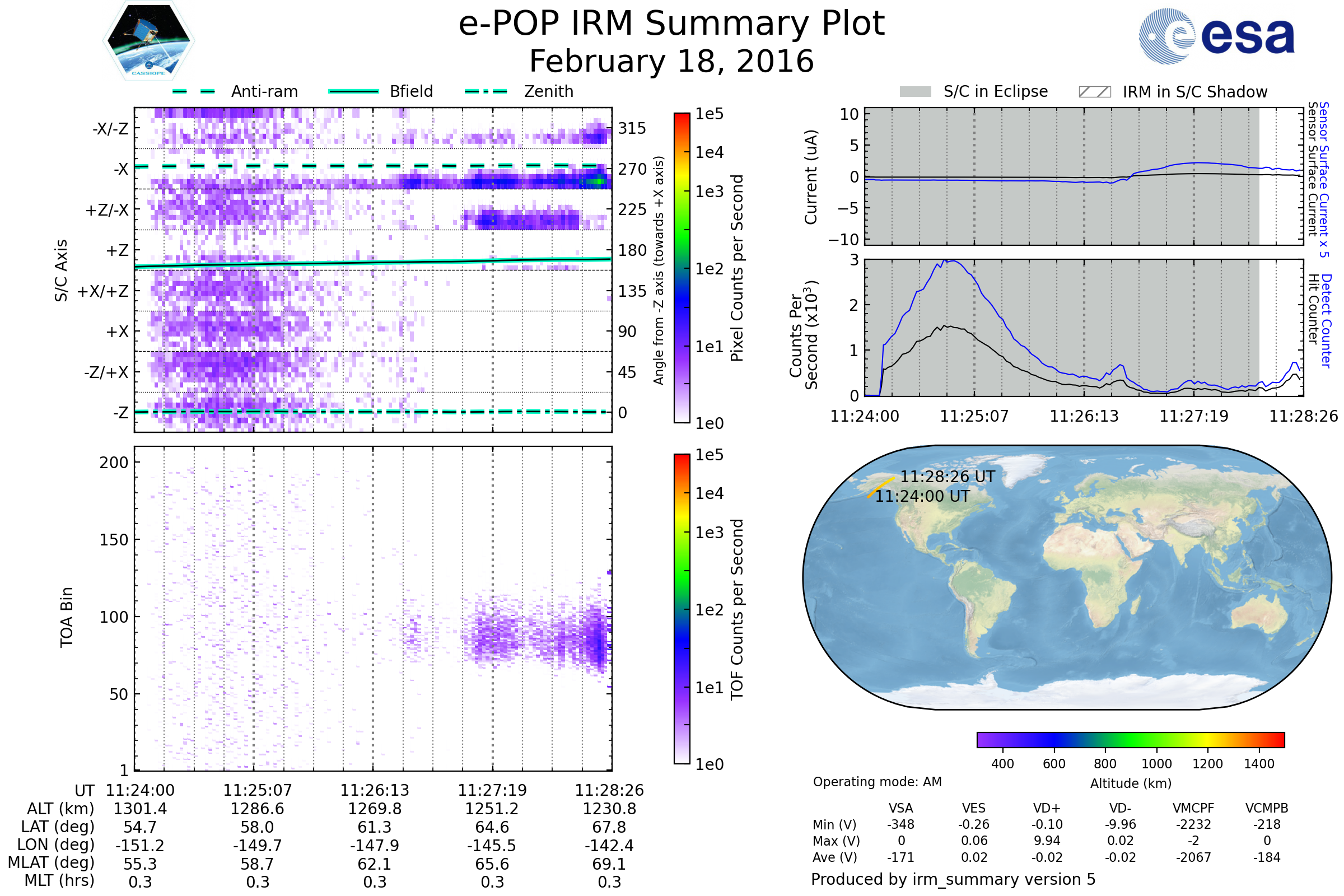The height and width of the screenshot is (896, 1344).
Task: Click the February 18, 2016 date heading
Action: pos(671,62)
